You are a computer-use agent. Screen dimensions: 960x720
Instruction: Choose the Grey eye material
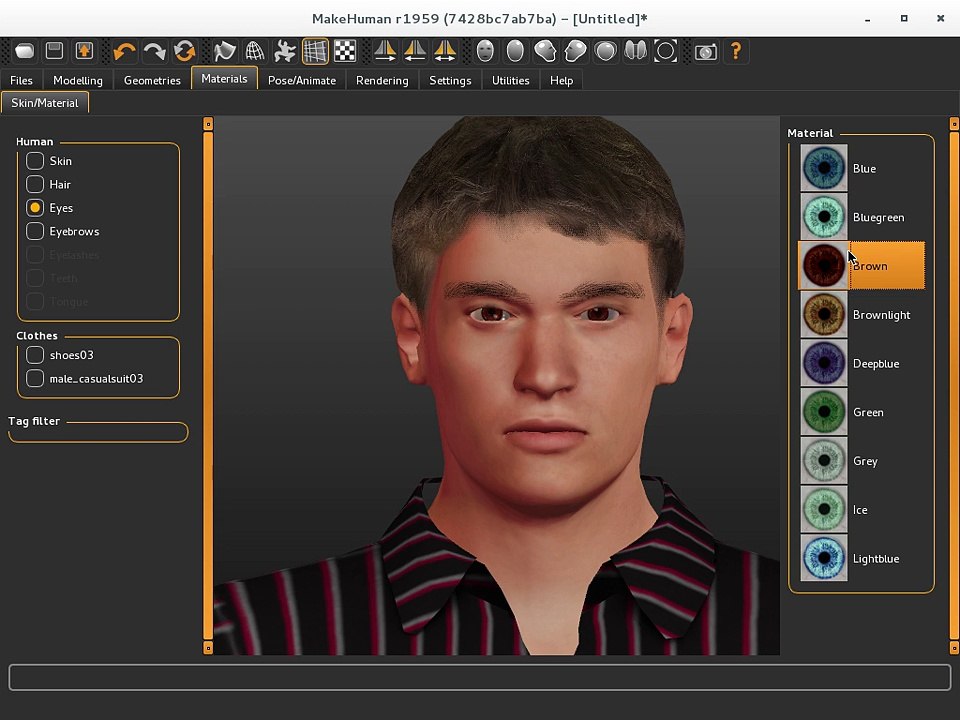[x=862, y=461]
